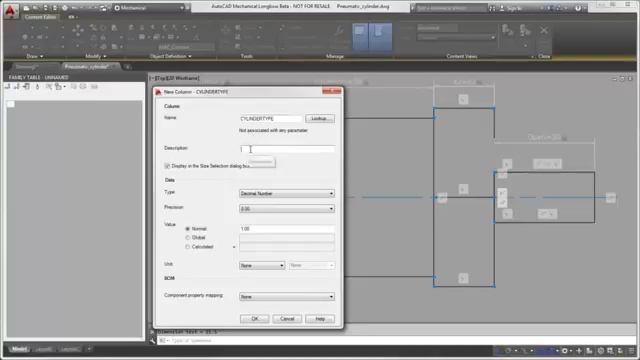
Task: Select the Content Editor ribbon tab
Action: (x=40, y=17)
